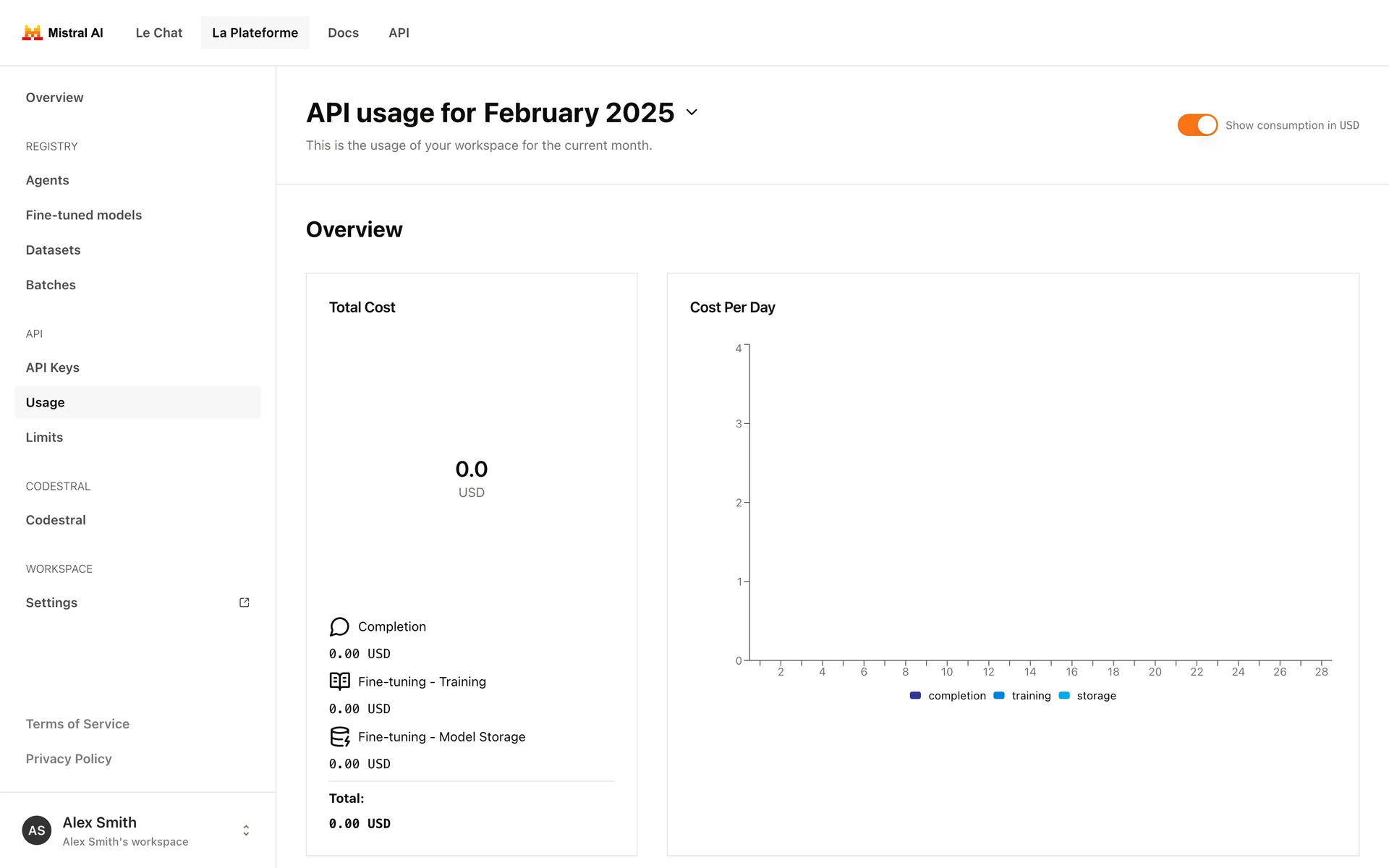Click the AS user avatar
The width and height of the screenshot is (1389, 868).
pos(37,830)
